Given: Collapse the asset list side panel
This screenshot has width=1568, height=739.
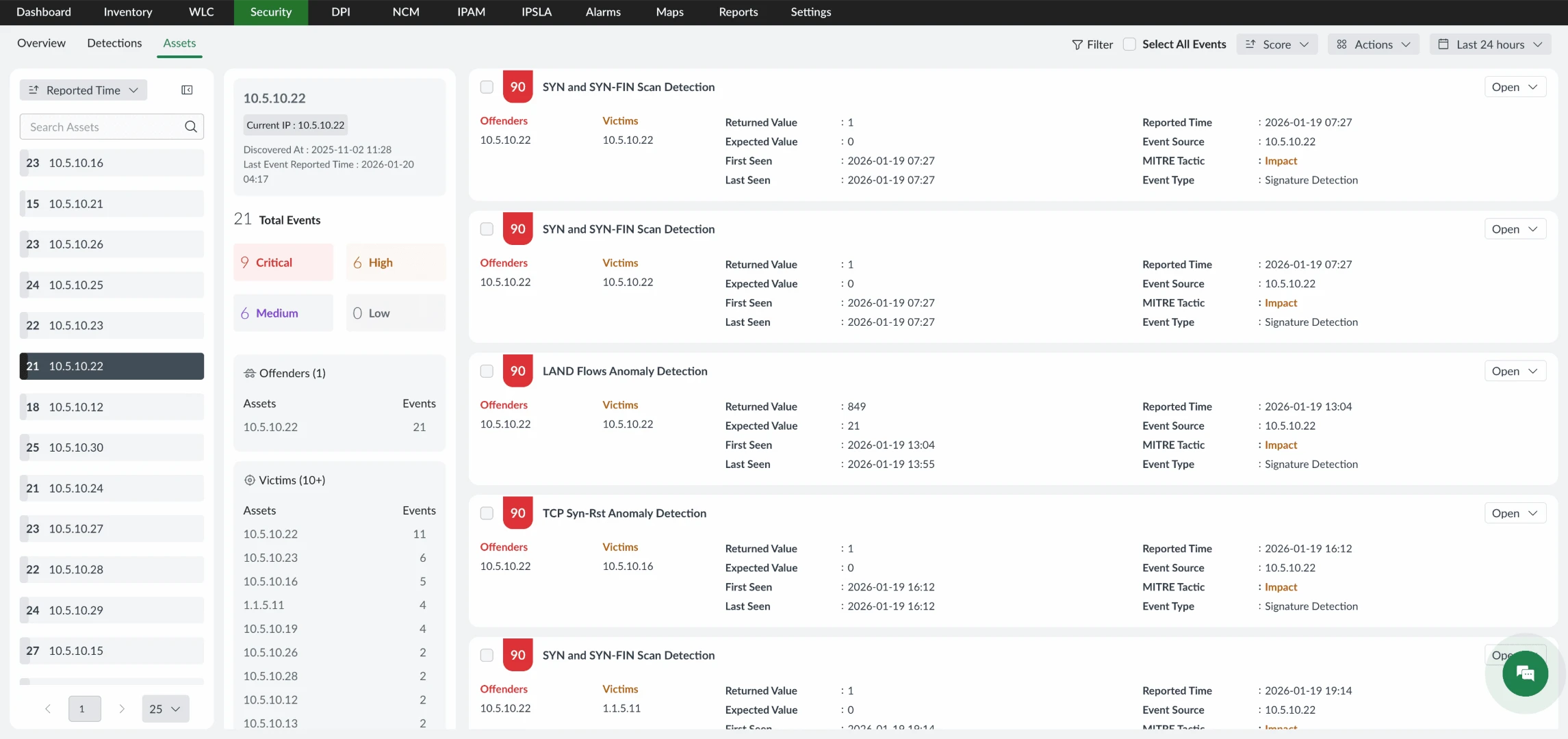Looking at the screenshot, I should coord(187,90).
